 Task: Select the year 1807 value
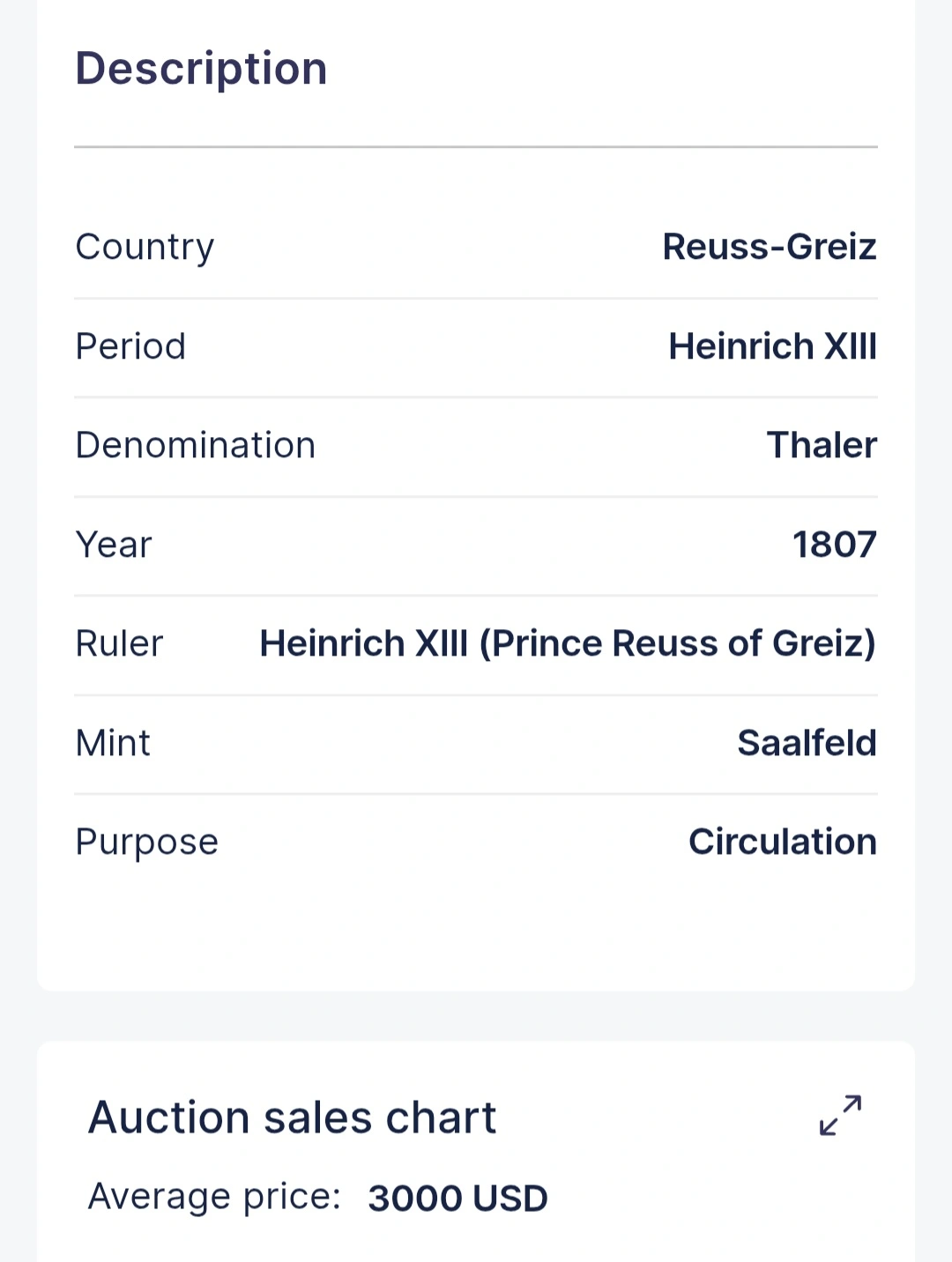835,545
